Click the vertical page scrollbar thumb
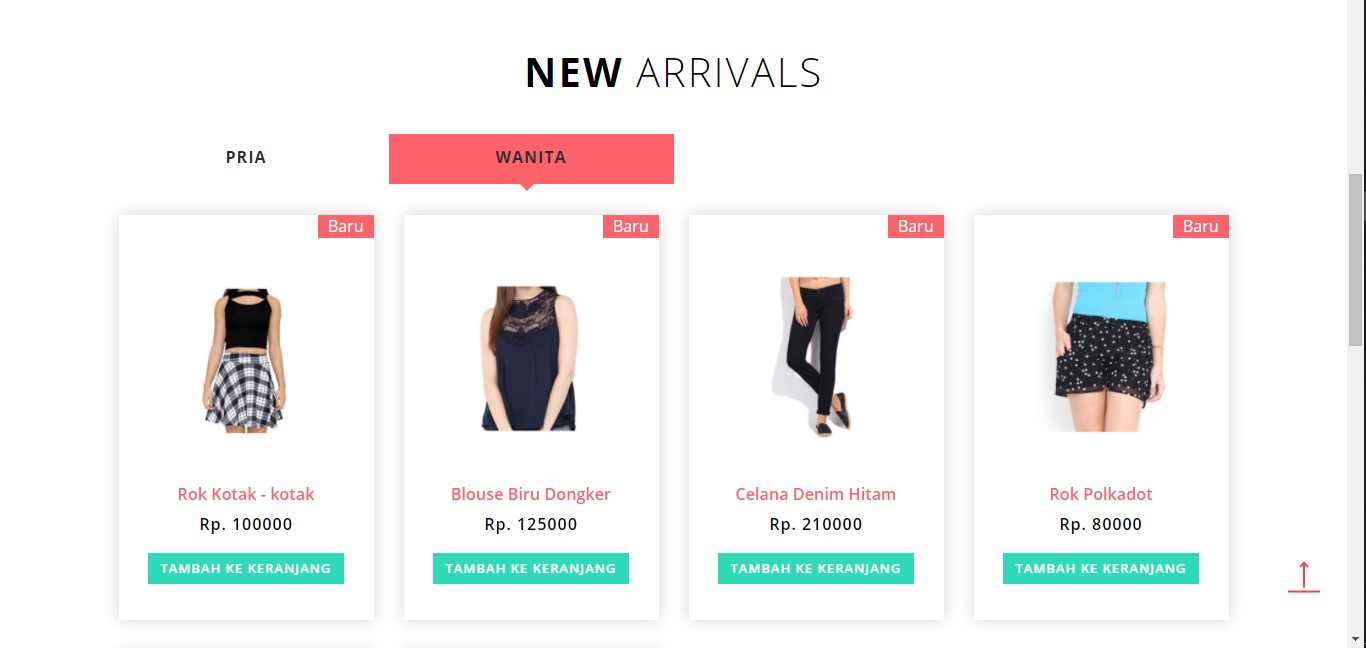Image resolution: width=1366 pixels, height=648 pixels. (1356, 260)
